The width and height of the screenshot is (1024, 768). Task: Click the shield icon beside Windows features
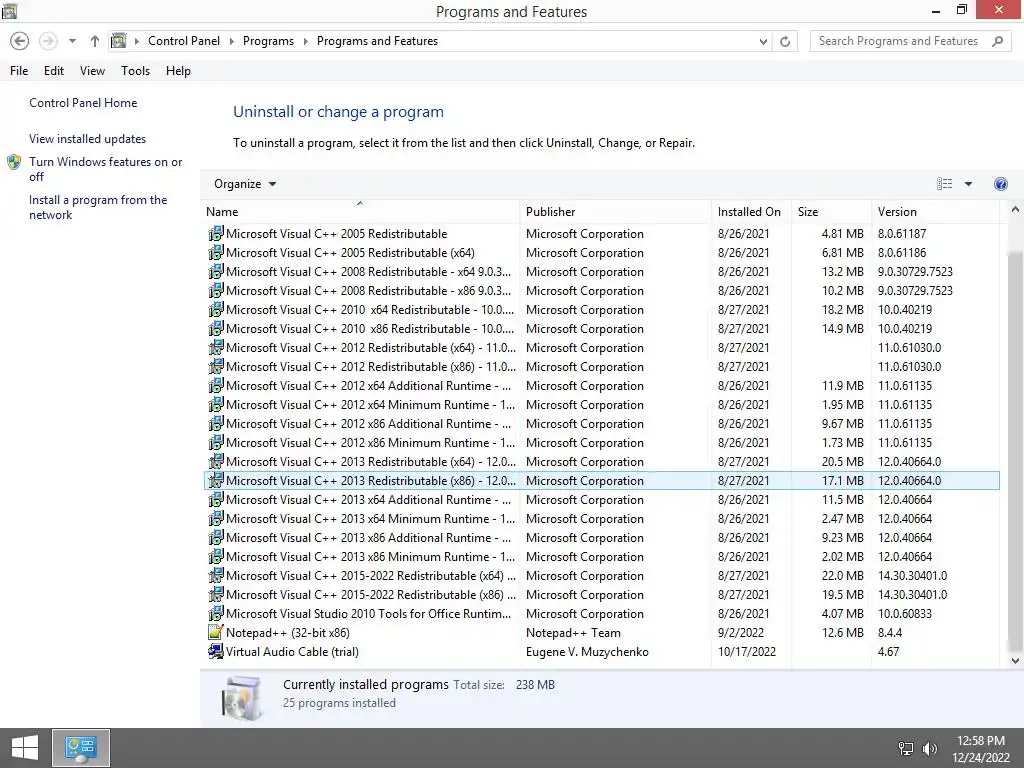point(14,162)
